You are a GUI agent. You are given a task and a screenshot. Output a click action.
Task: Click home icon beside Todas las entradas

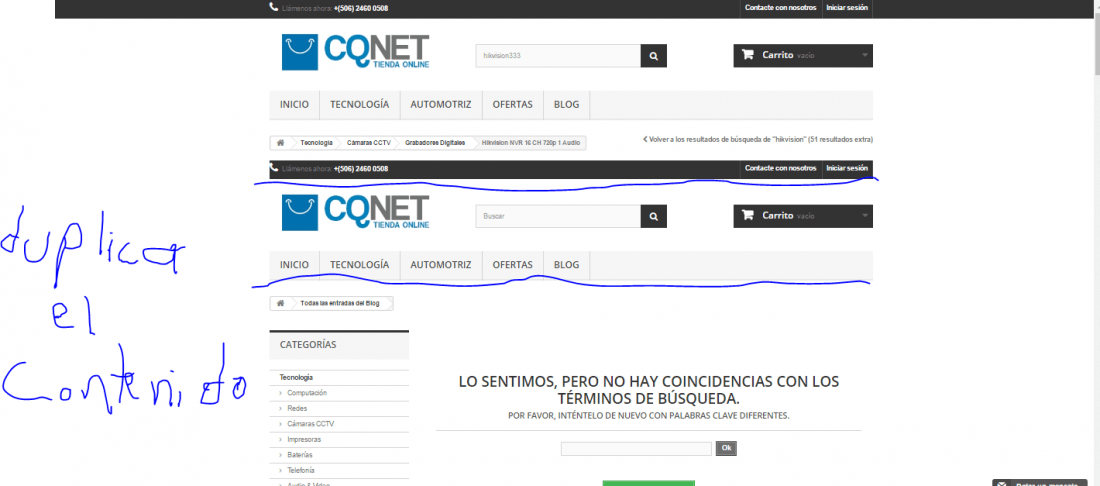281,303
